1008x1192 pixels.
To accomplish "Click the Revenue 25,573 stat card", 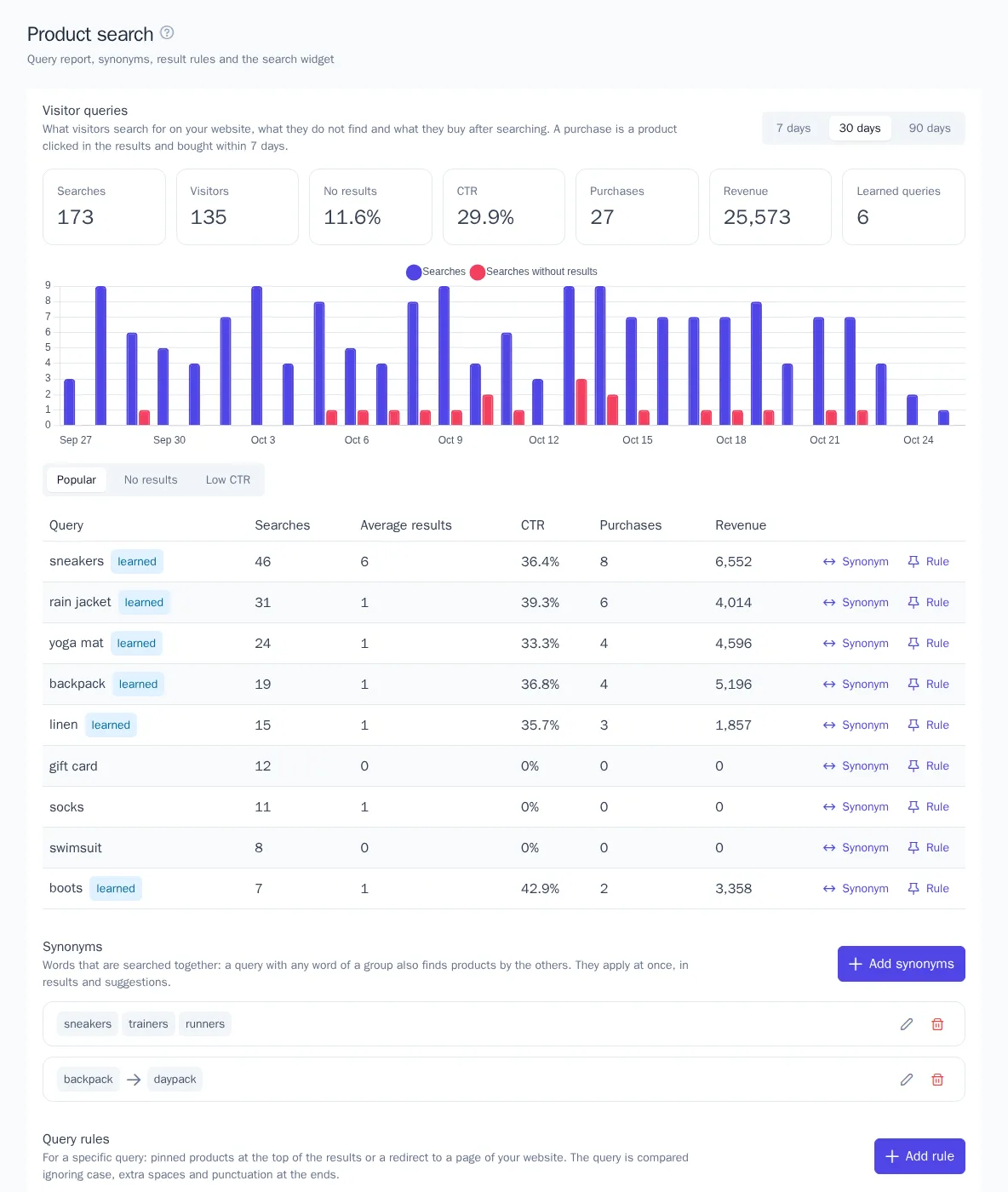I will pyautogui.click(x=770, y=207).
